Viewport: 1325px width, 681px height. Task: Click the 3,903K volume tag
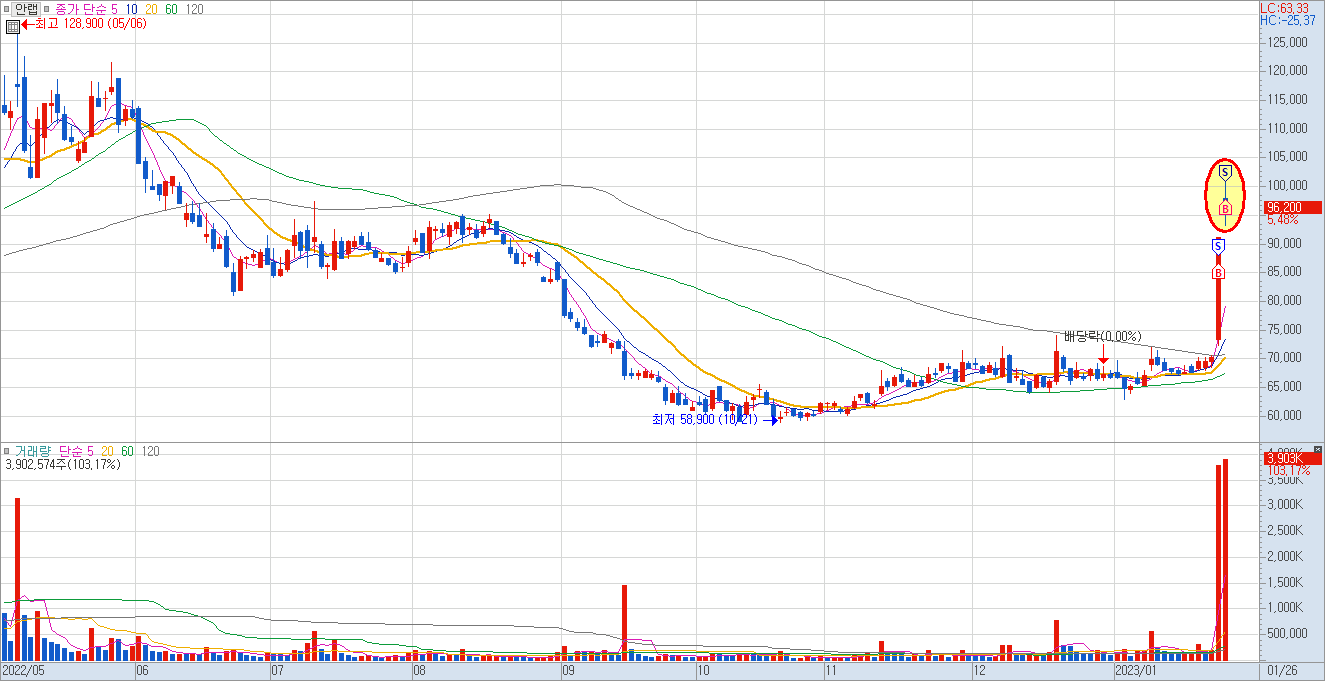(x=1291, y=458)
